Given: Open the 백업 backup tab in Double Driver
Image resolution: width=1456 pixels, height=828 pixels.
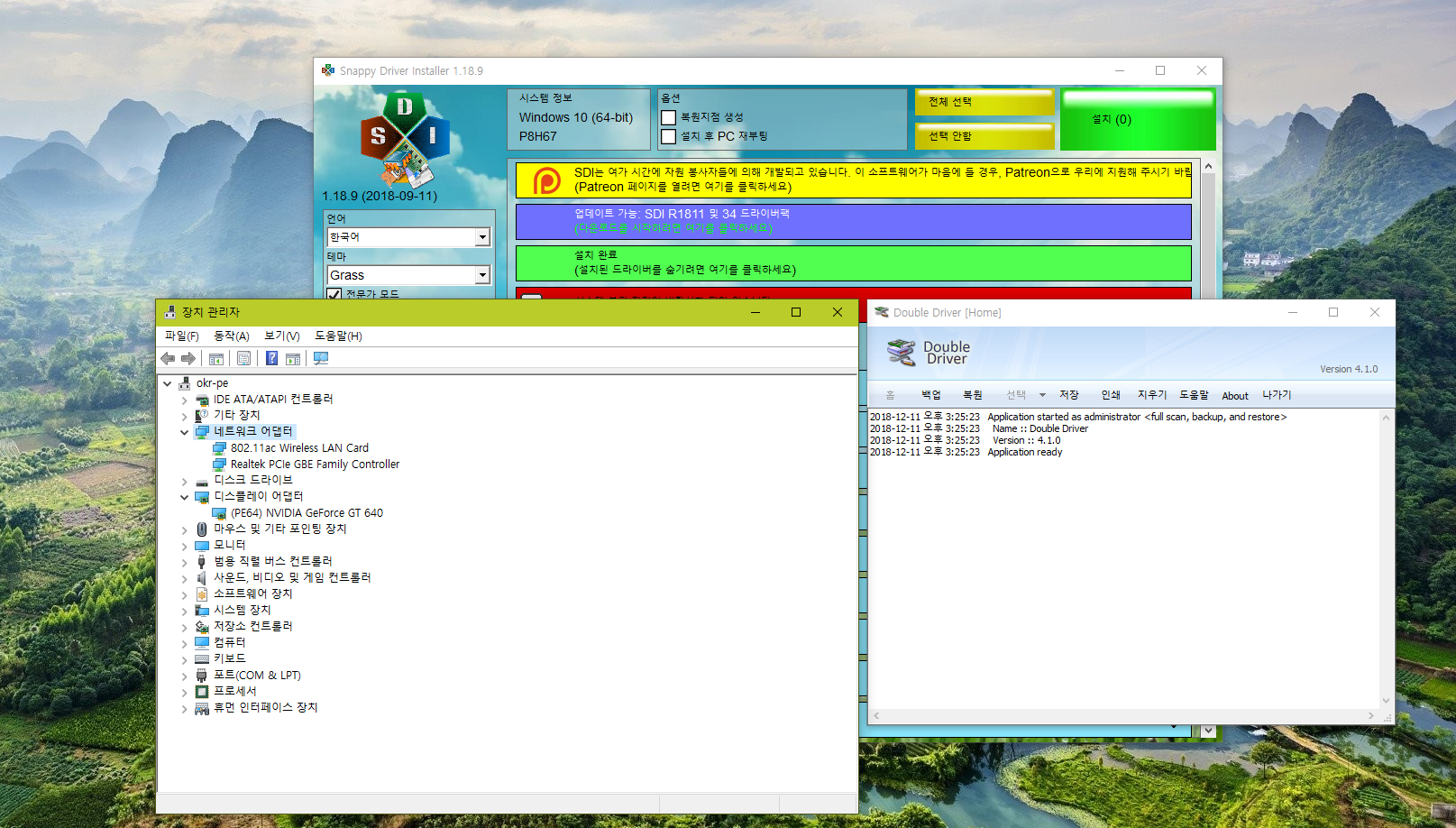Looking at the screenshot, I should (931, 395).
